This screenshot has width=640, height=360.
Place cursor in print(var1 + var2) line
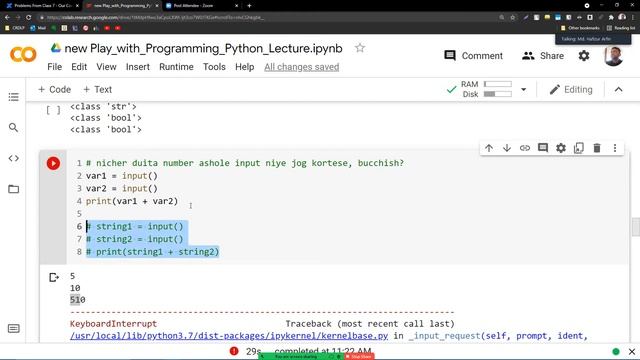pyautogui.click(x=132, y=201)
